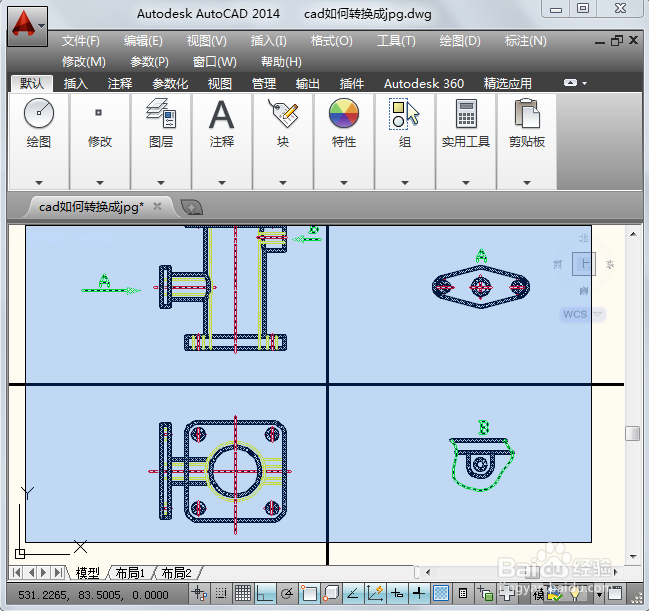This screenshot has height=611, width=649.
Task: Toggle Object Snap in status bar
Action: [x=309, y=594]
